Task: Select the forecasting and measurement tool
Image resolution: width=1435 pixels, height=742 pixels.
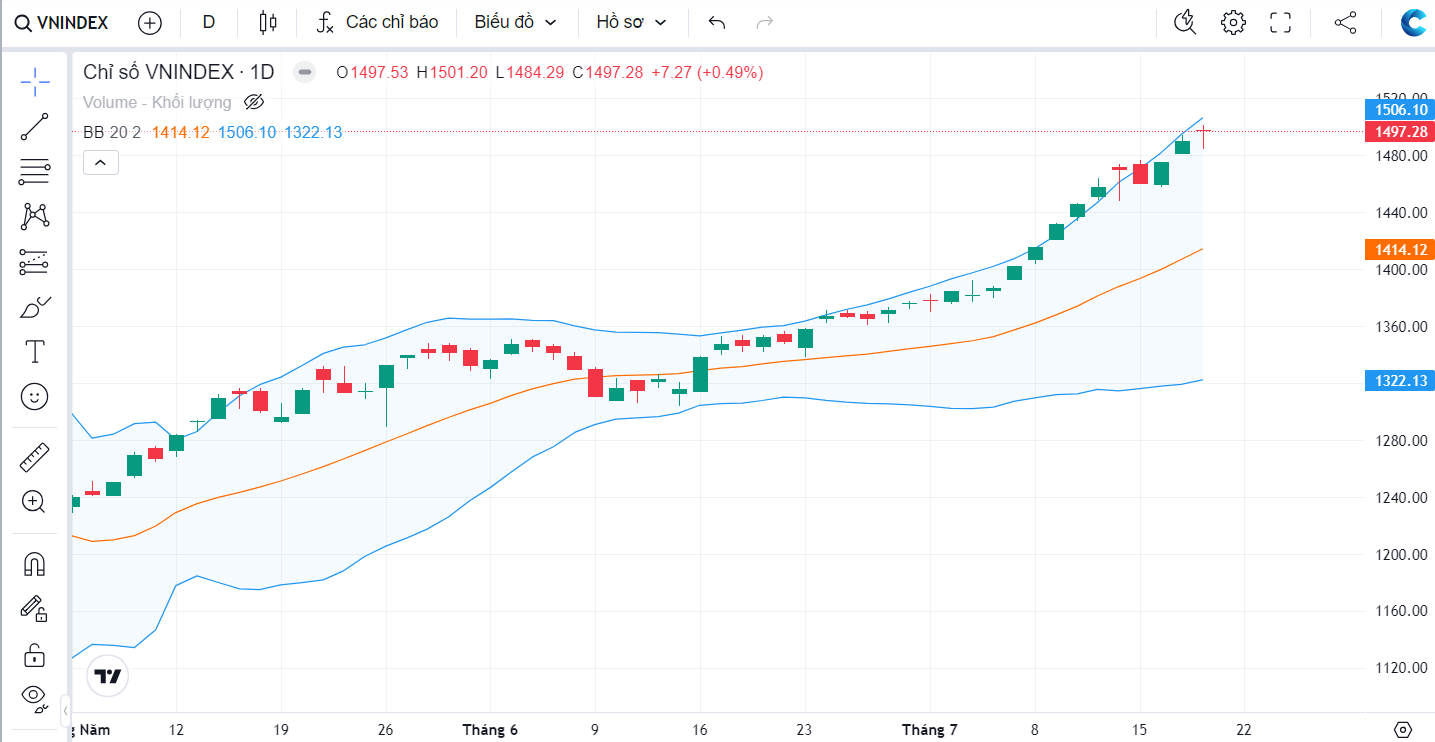Action: [x=35, y=262]
